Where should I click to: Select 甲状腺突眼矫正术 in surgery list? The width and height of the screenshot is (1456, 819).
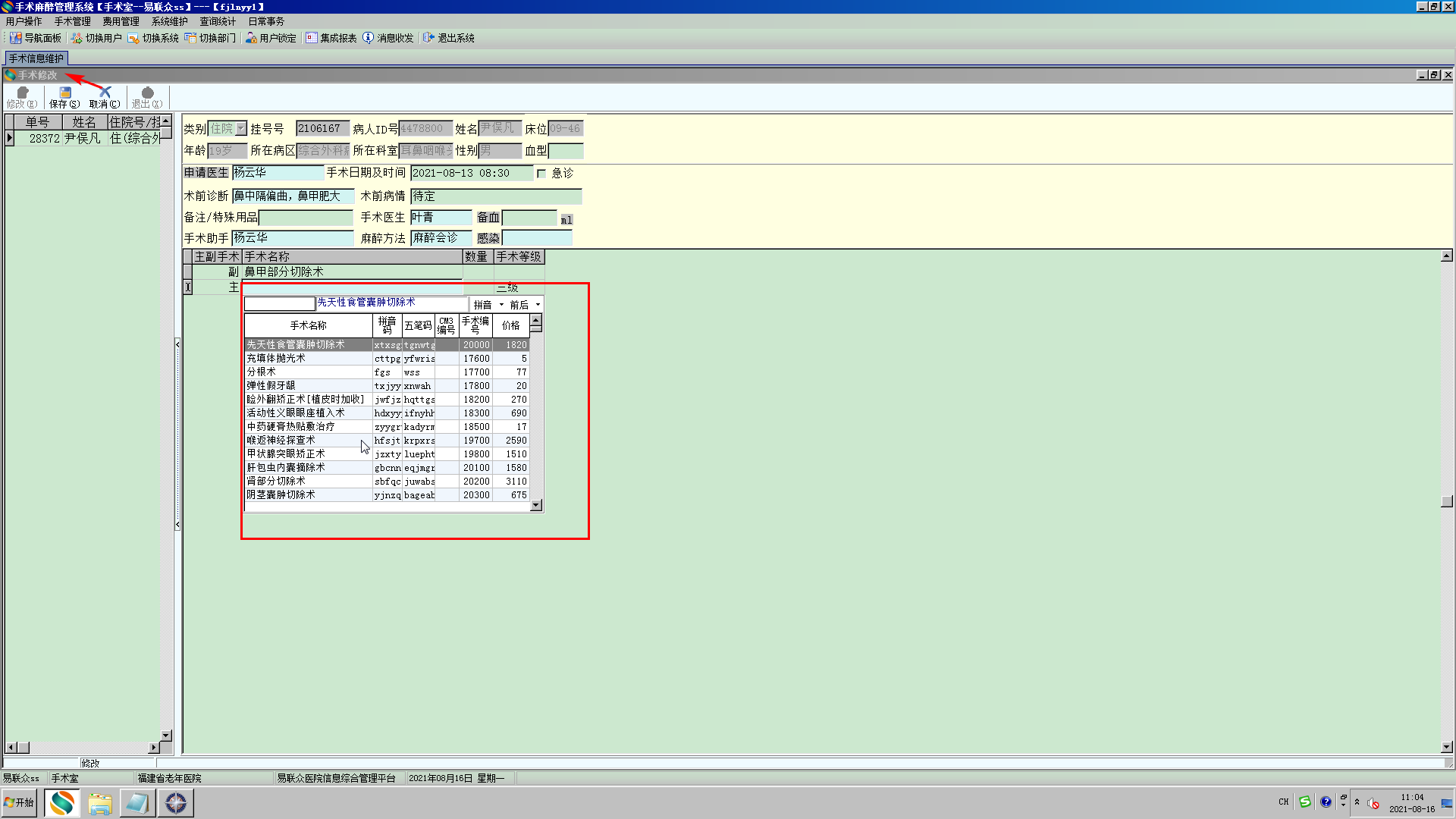click(x=286, y=454)
